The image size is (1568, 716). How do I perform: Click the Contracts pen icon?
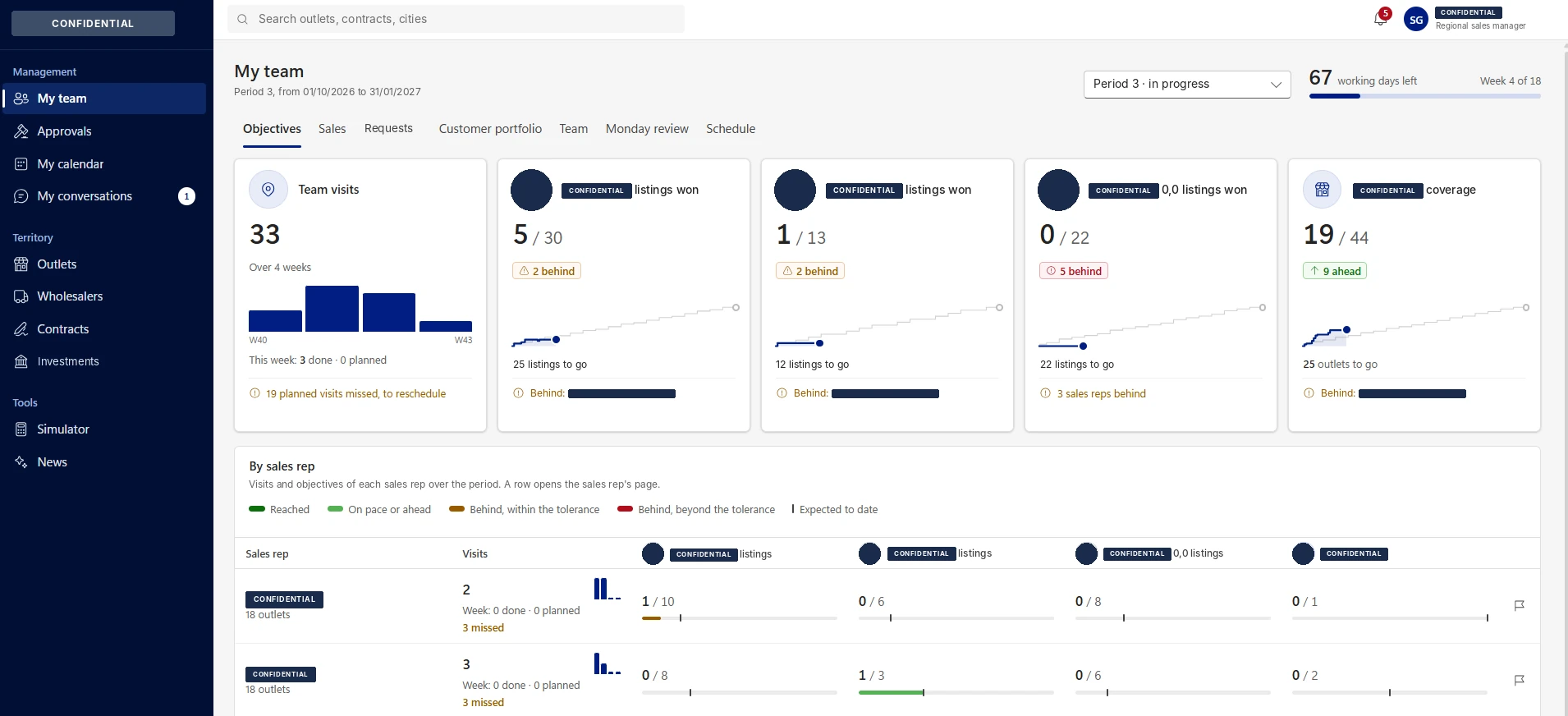[x=21, y=329]
